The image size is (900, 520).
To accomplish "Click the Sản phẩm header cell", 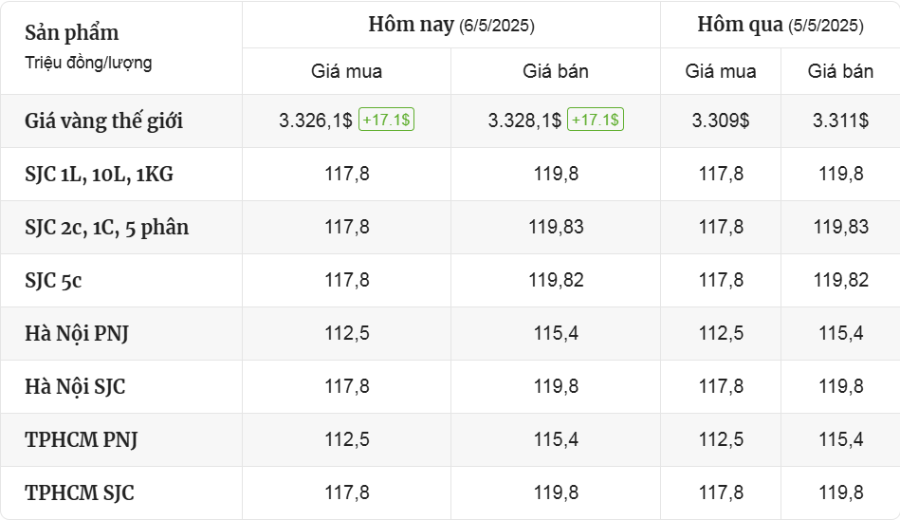I will click(122, 48).
